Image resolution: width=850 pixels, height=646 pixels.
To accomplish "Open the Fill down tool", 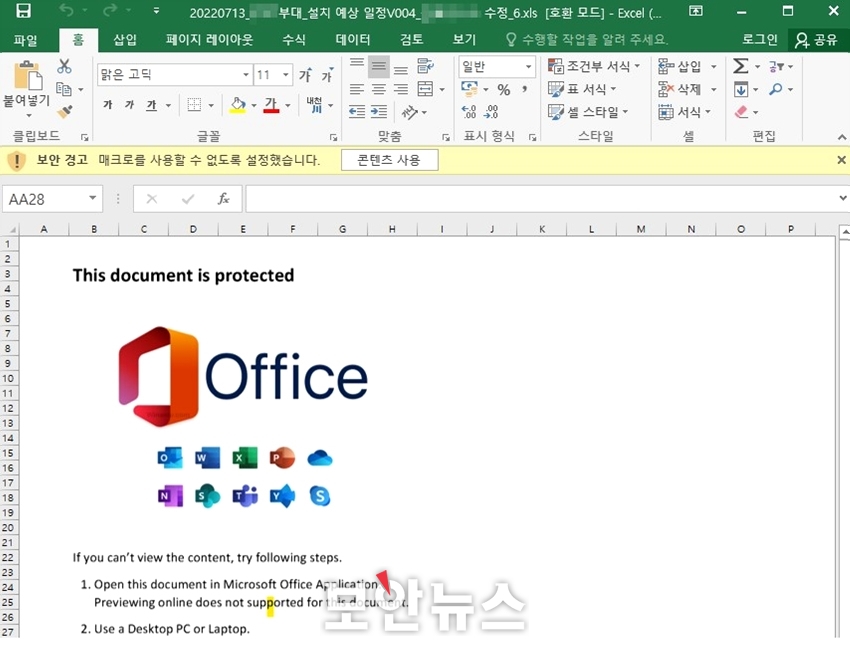I will (x=740, y=89).
